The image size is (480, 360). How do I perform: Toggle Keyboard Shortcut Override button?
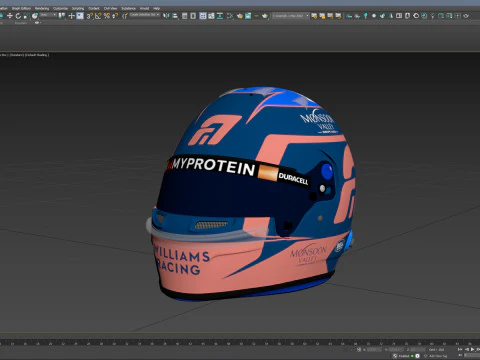click(80, 16)
